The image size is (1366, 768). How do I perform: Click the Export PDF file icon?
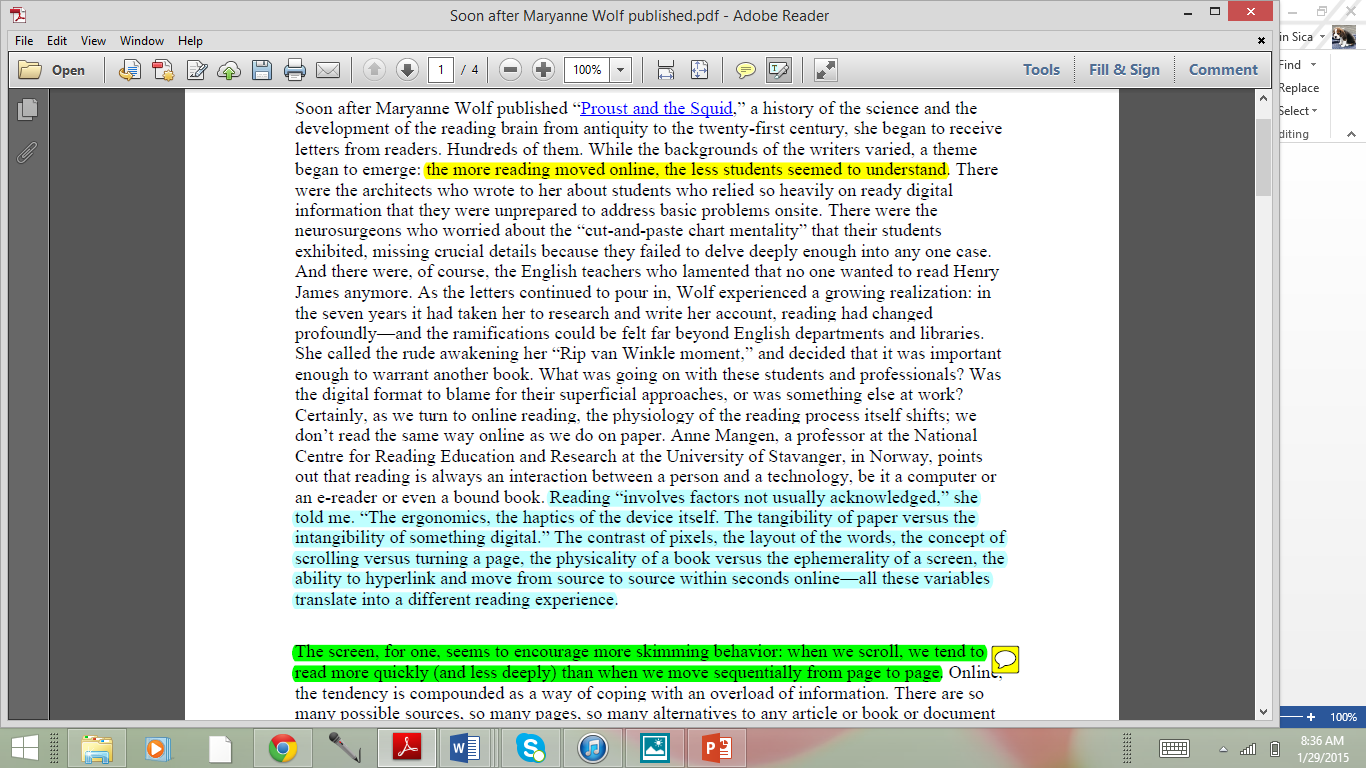click(x=163, y=70)
